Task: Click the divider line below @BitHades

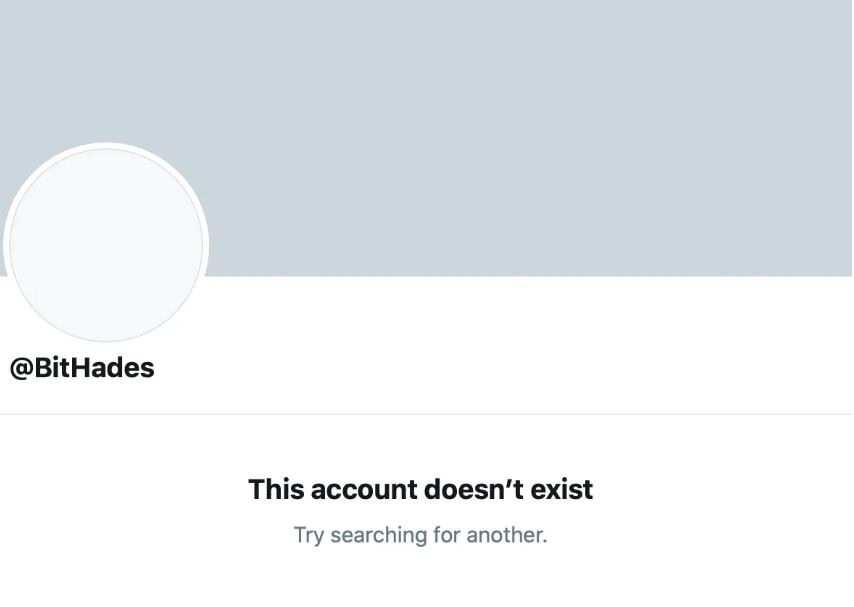Action: pos(426,414)
